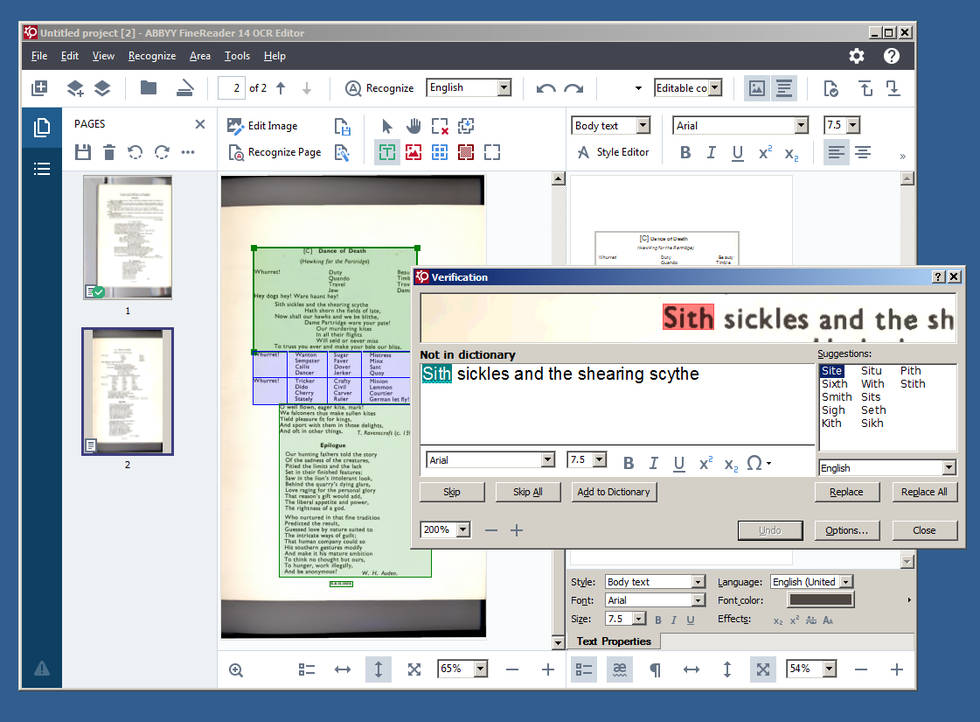
Task: Switch to the Text Properties tab
Action: [x=613, y=641]
